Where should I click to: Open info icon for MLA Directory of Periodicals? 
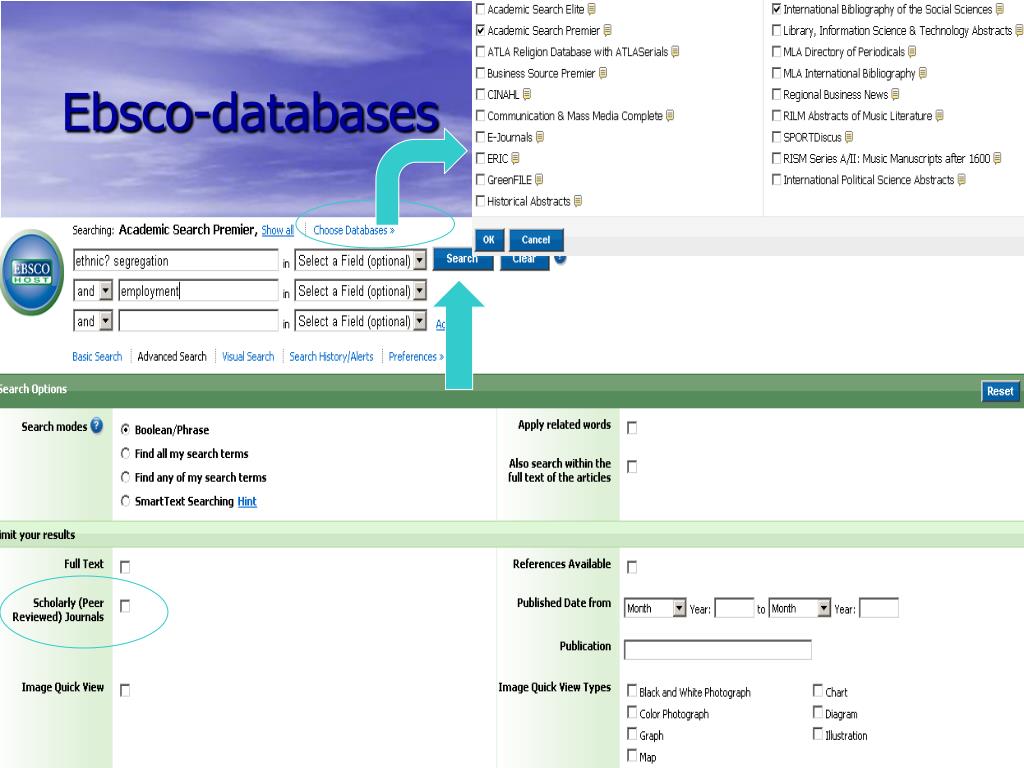point(912,51)
